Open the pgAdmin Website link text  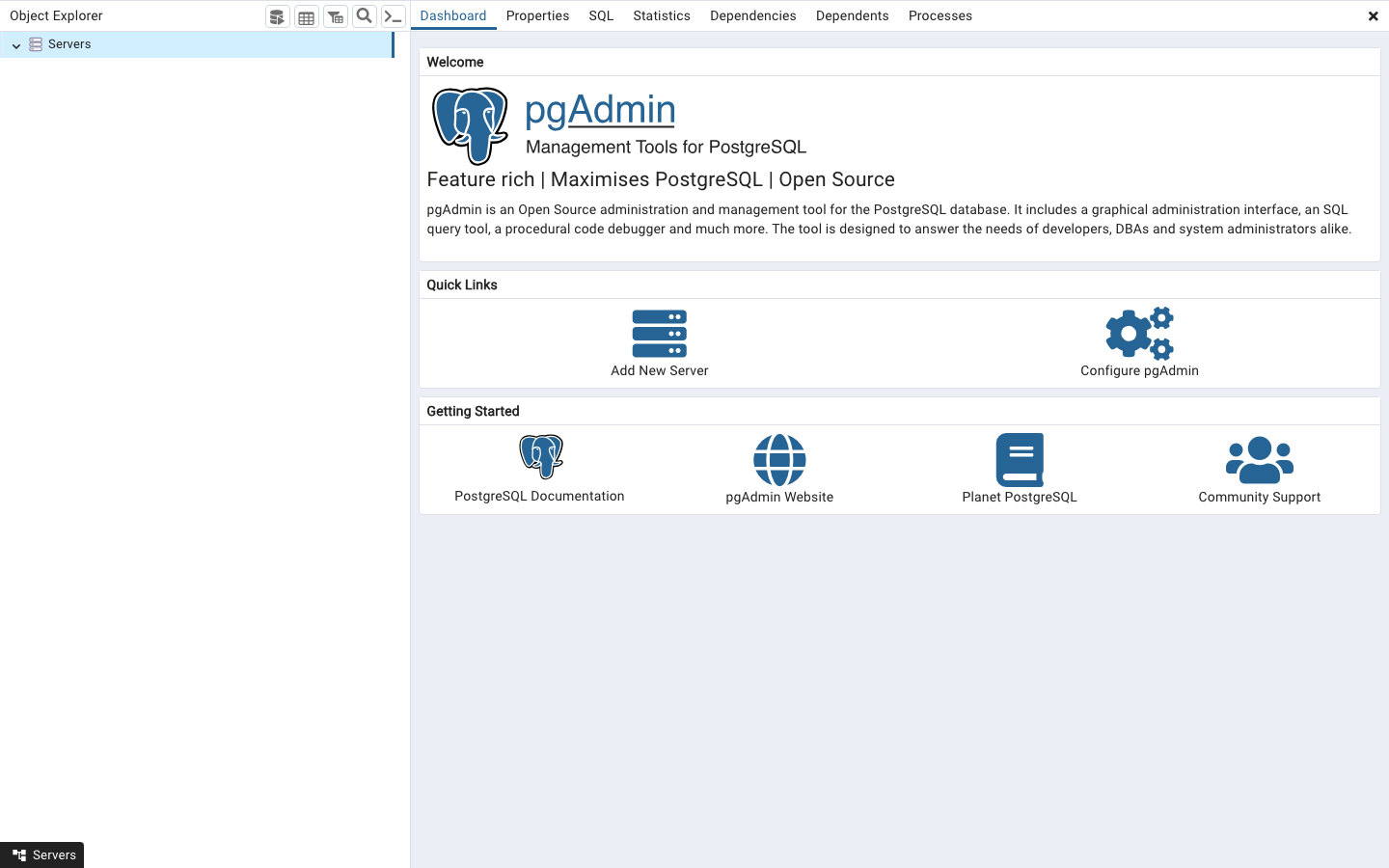coord(779,498)
